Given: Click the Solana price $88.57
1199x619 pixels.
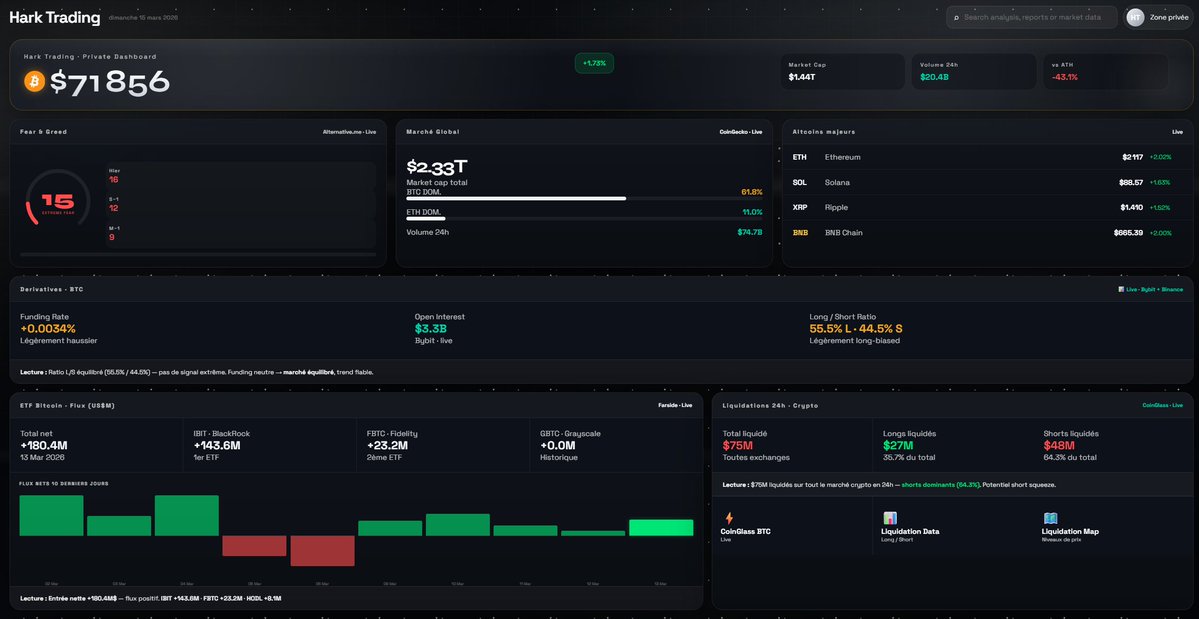Looking at the screenshot, I should (1131, 182).
